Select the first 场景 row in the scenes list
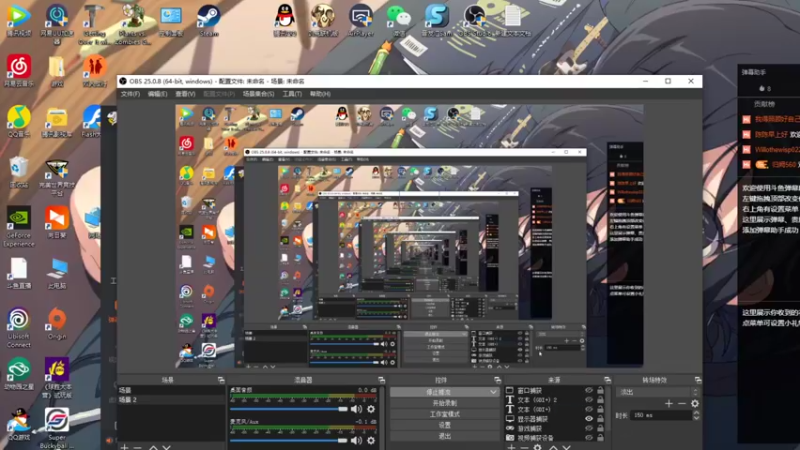Image resolution: width=800 pixels, height=450 pixels. pos(171,390)
